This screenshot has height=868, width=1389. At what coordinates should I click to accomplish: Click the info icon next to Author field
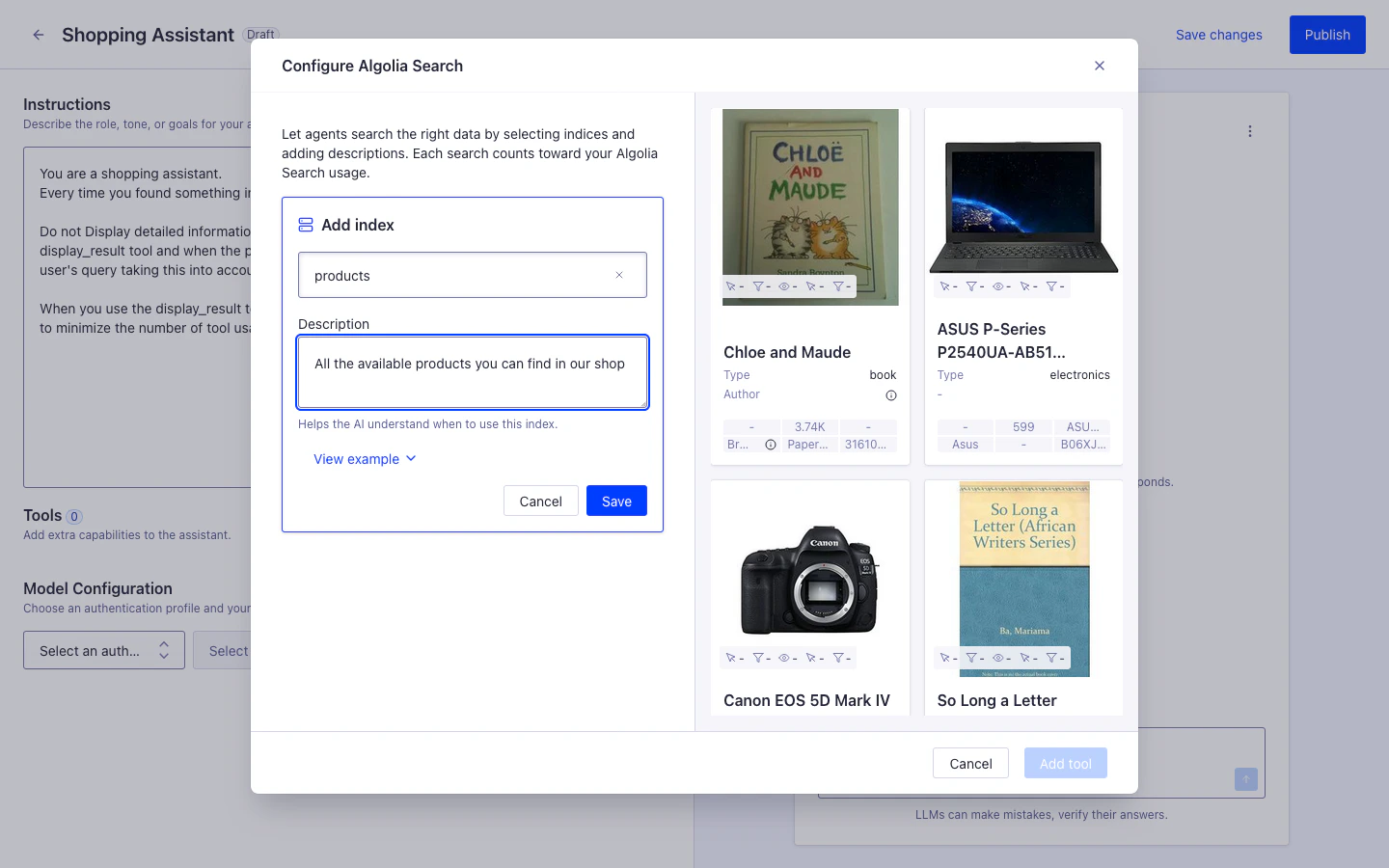click(x=890, y=394)
